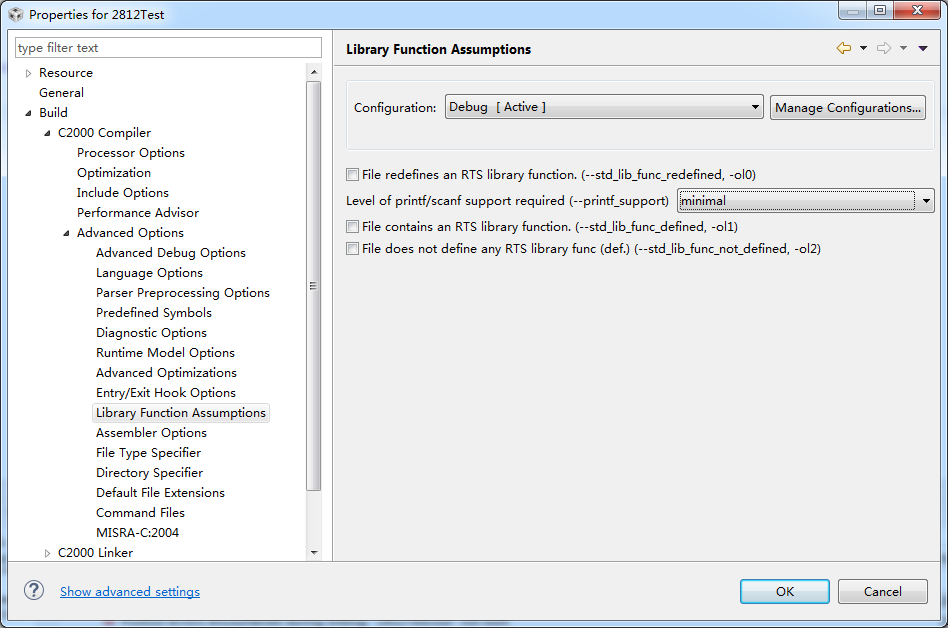
Task: Collapse the Build tree node
Action: click(28, 113)
